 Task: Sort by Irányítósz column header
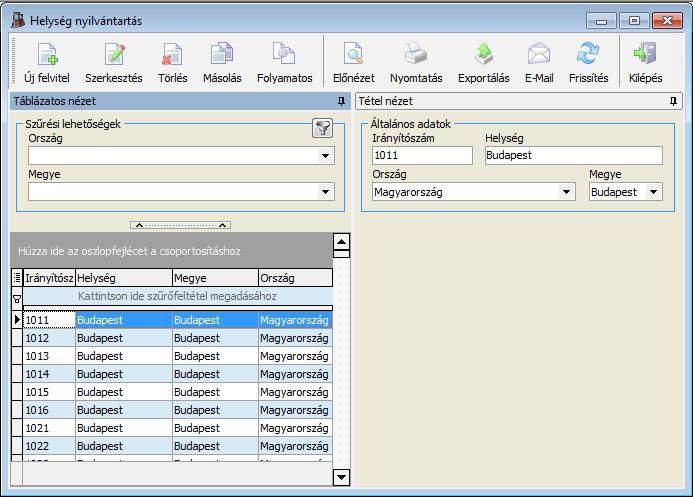49,278
